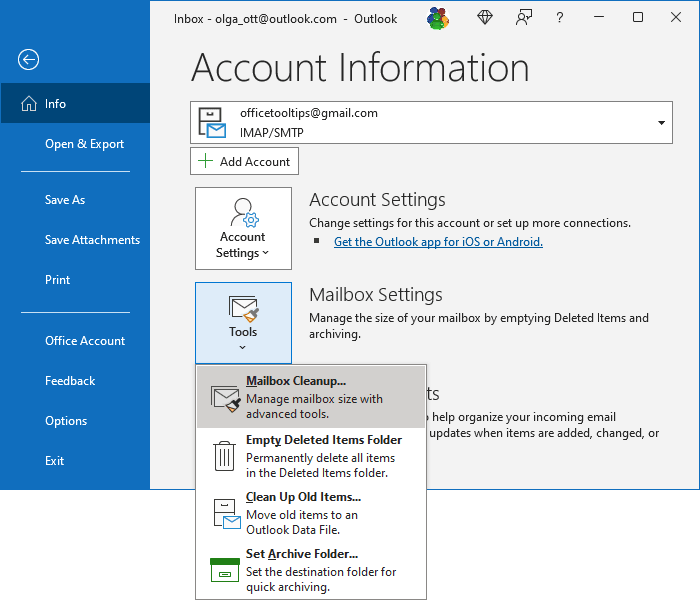Choose Empty Deleted Items Folder
700x600 pixels.
311,456
